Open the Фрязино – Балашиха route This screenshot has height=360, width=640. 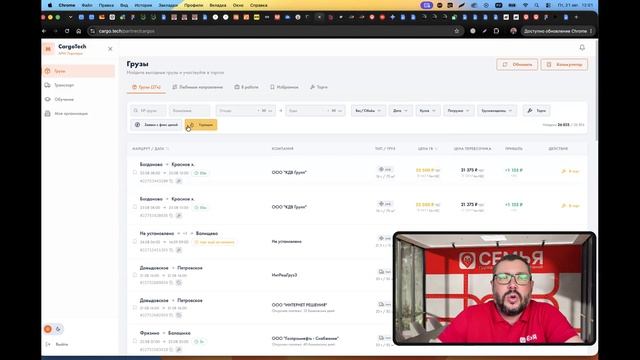[x=165, y=333]
